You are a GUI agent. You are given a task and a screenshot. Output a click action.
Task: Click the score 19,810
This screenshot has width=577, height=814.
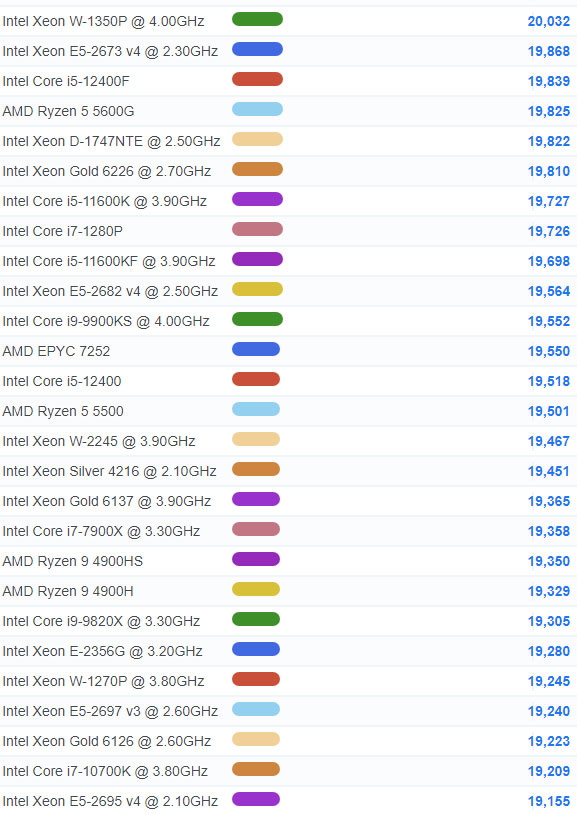549,171
